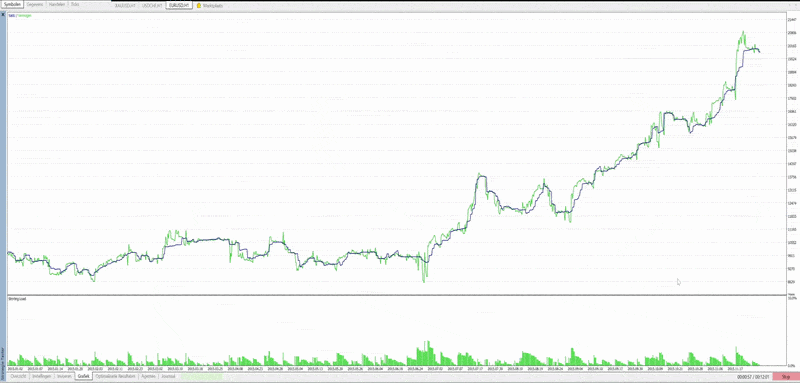Open the USDCHF,H1 chart tab
The height and width of the screenshot is (383, 800).
coord(152,6)
